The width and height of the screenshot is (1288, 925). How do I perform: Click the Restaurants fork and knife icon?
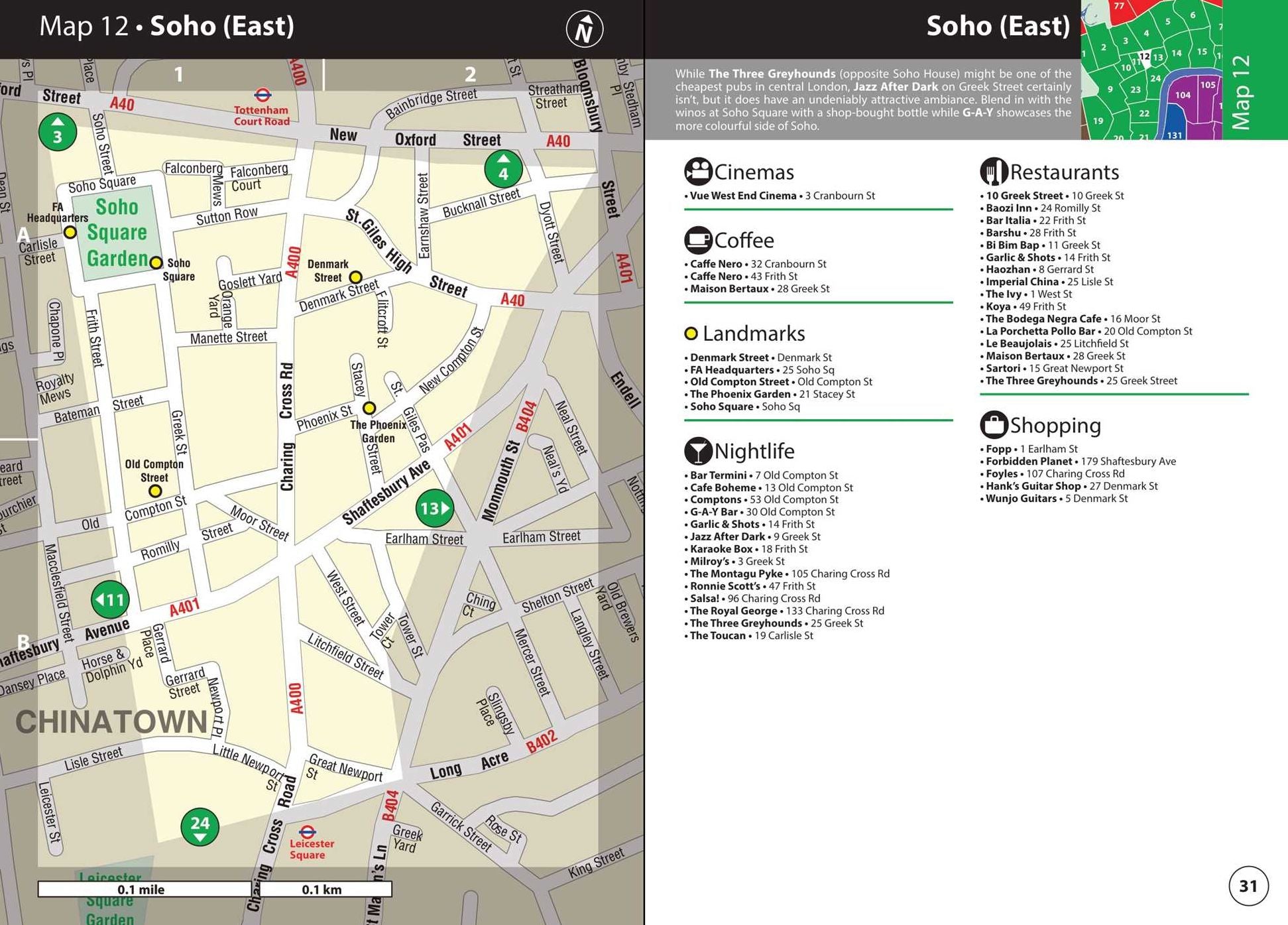pos(994,172)
